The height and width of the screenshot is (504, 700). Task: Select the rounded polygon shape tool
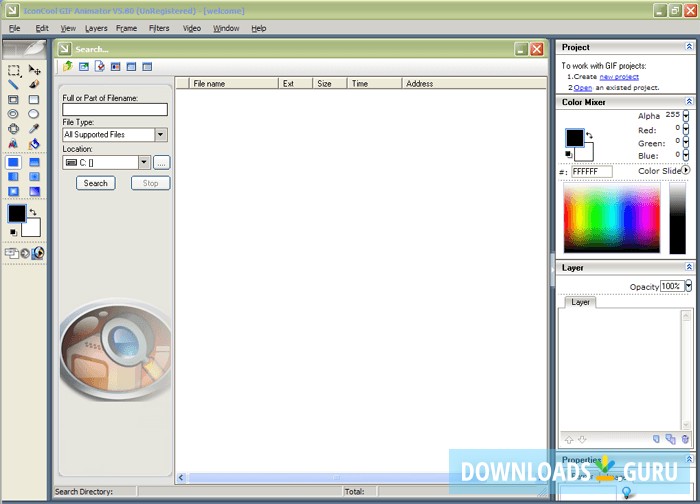(x=13, y=129)
